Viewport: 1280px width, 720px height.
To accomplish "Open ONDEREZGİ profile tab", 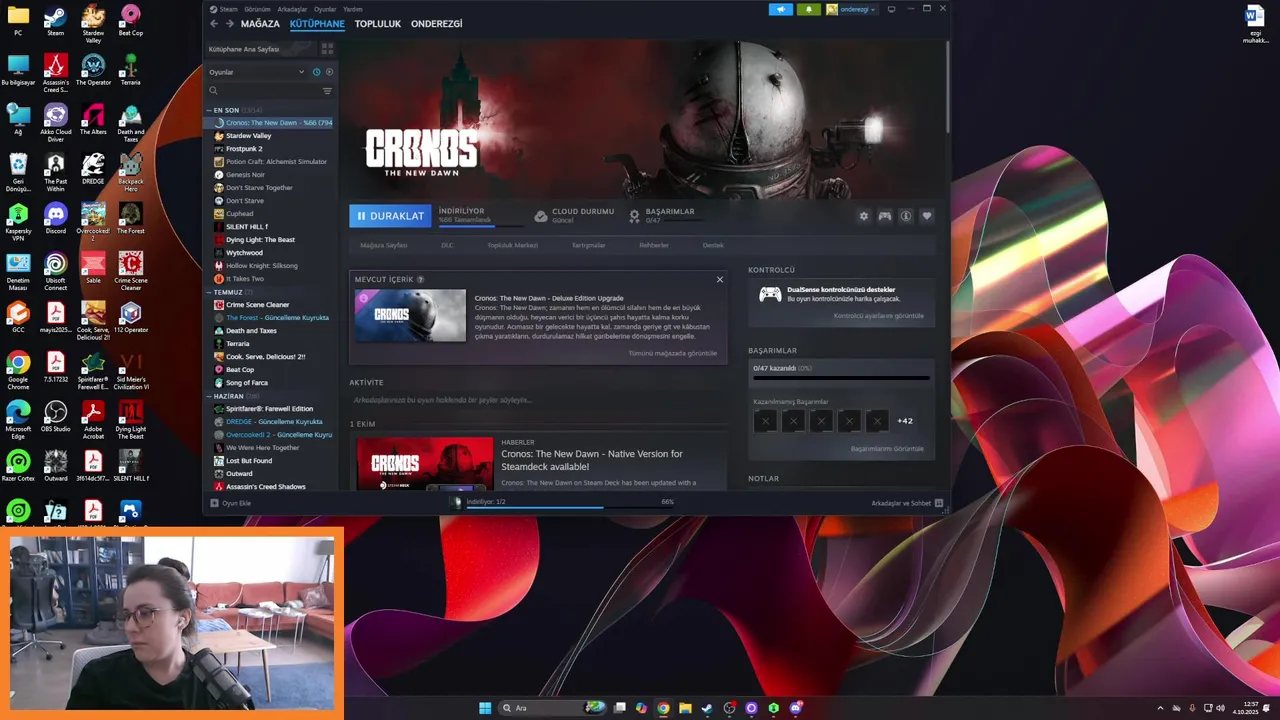I will click(436, 24).
